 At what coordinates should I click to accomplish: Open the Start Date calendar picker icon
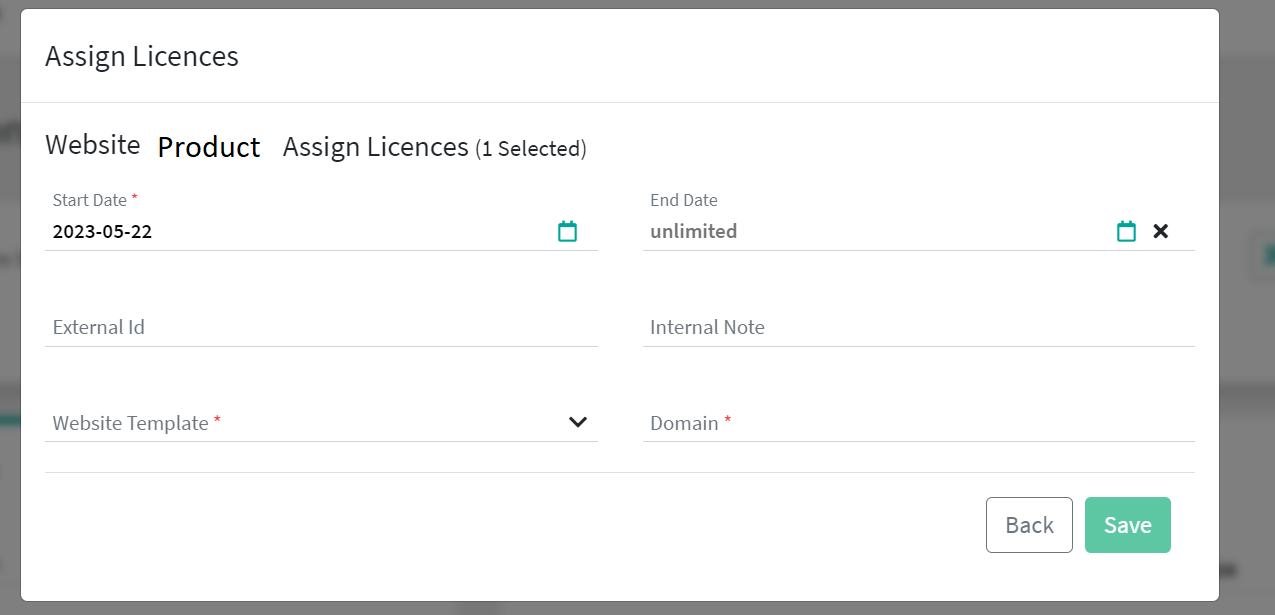pyautogui.click(x=567, y=231)
